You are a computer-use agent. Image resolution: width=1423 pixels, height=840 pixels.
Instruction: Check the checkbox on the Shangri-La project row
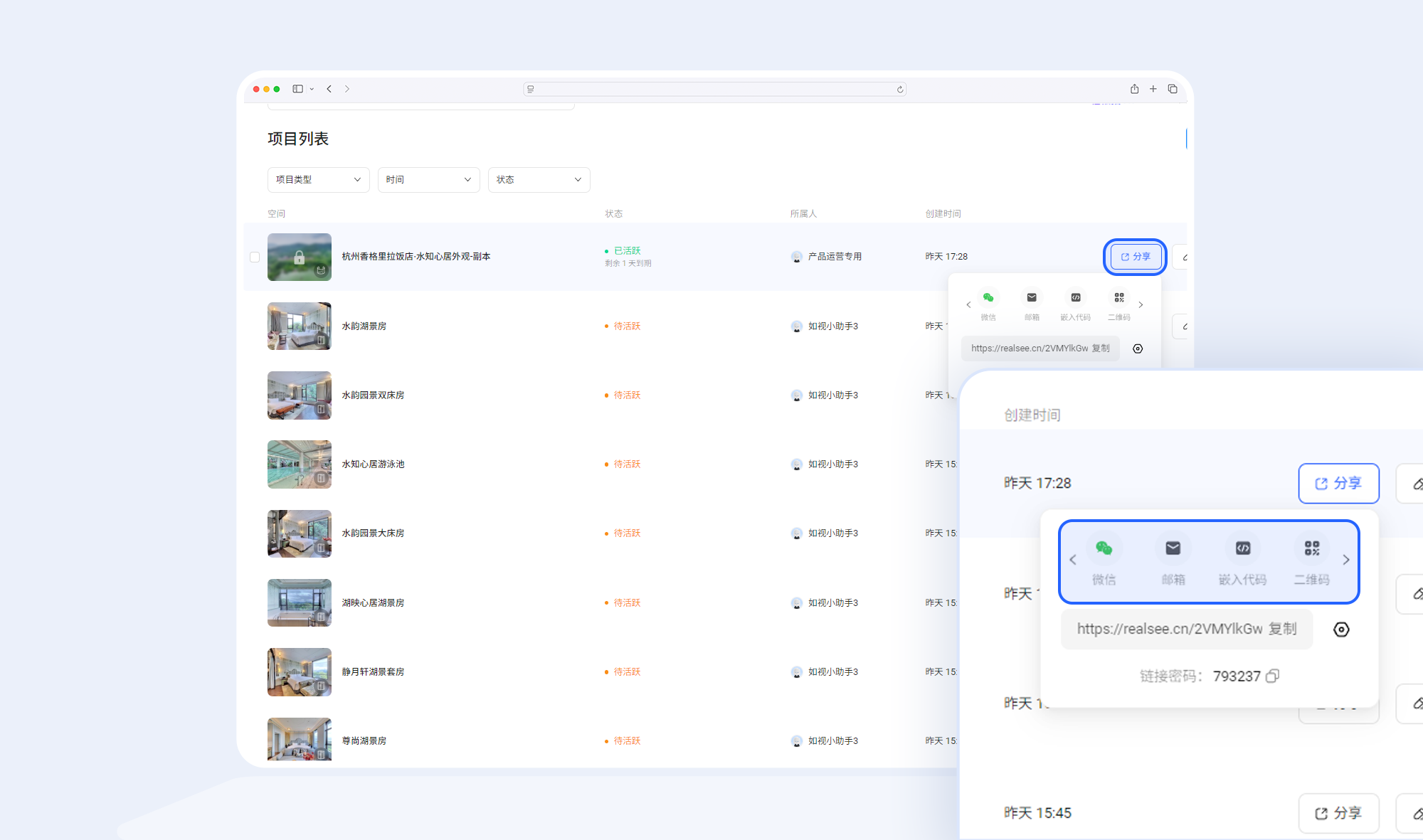pyautogui.click(x=255, y=257)
